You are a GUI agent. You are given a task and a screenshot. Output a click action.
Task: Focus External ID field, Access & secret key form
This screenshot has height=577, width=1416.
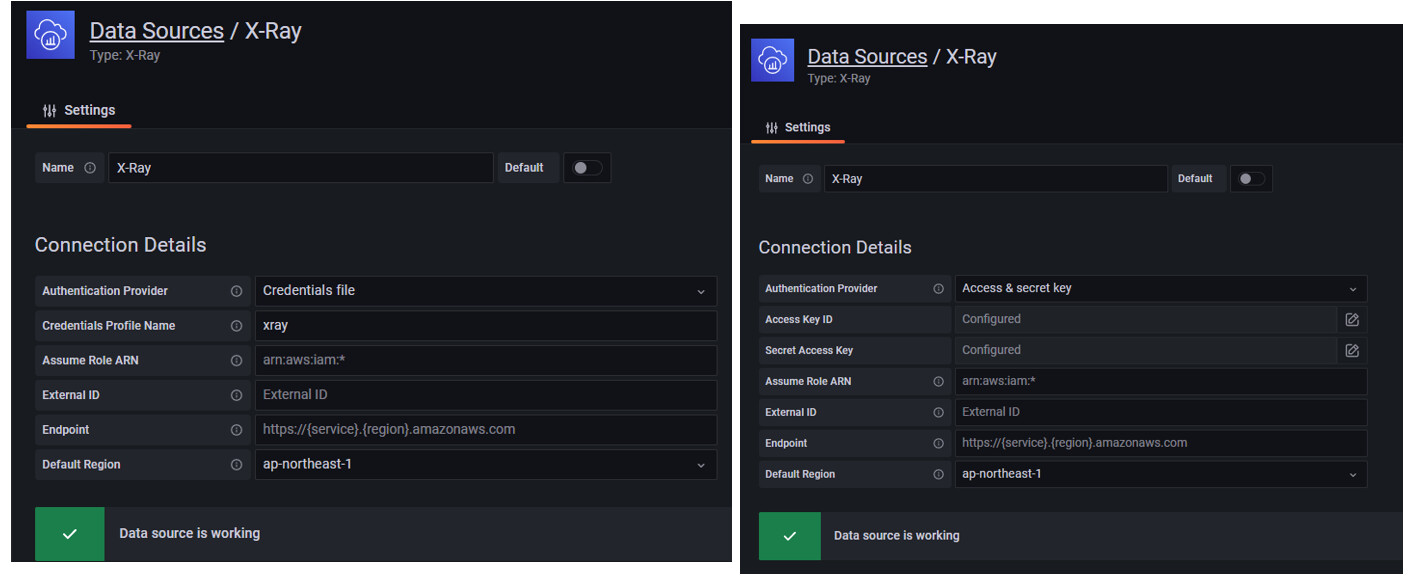pyautogui.click(x=1161, y=413)
